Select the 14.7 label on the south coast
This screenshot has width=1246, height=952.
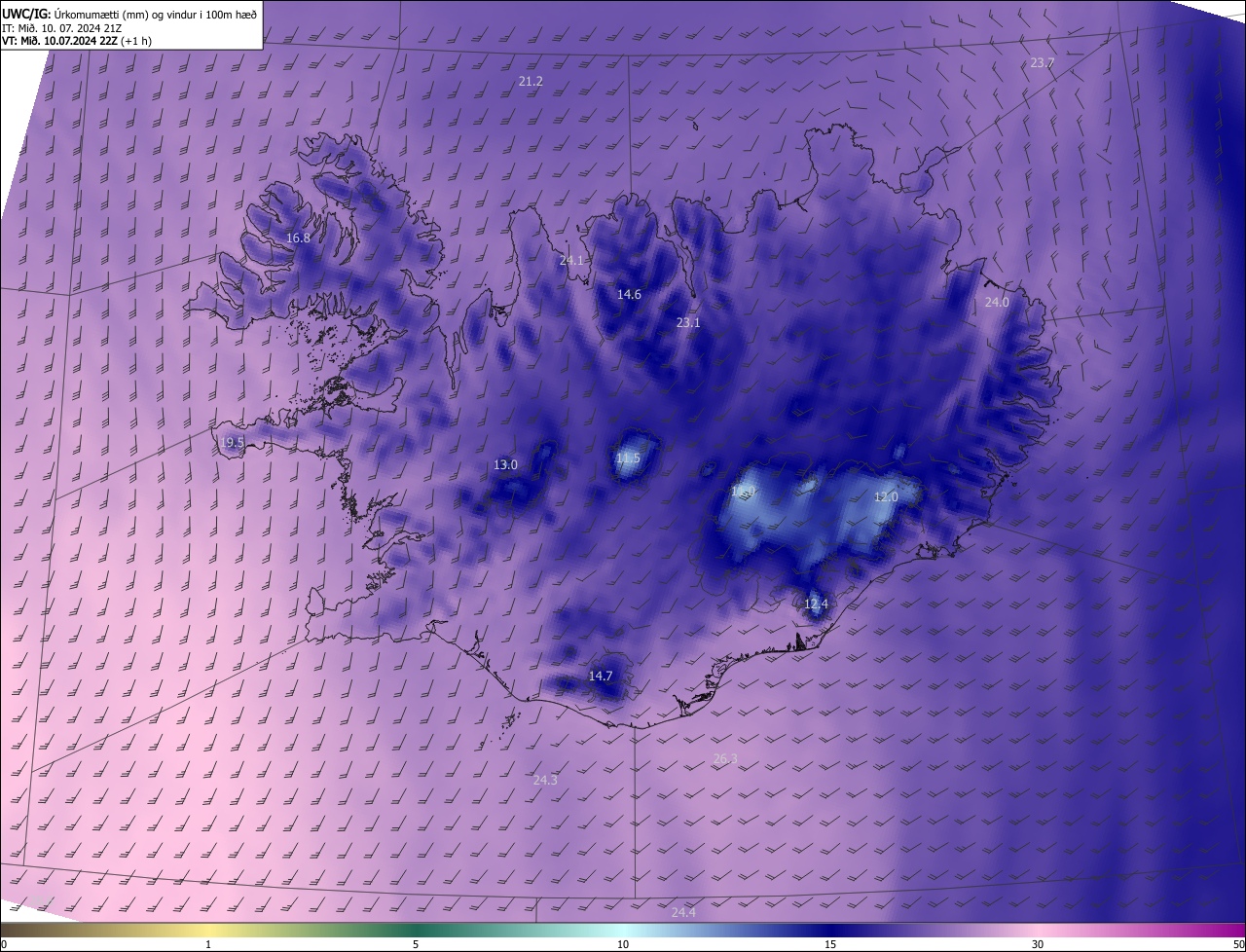click(601, 677)
